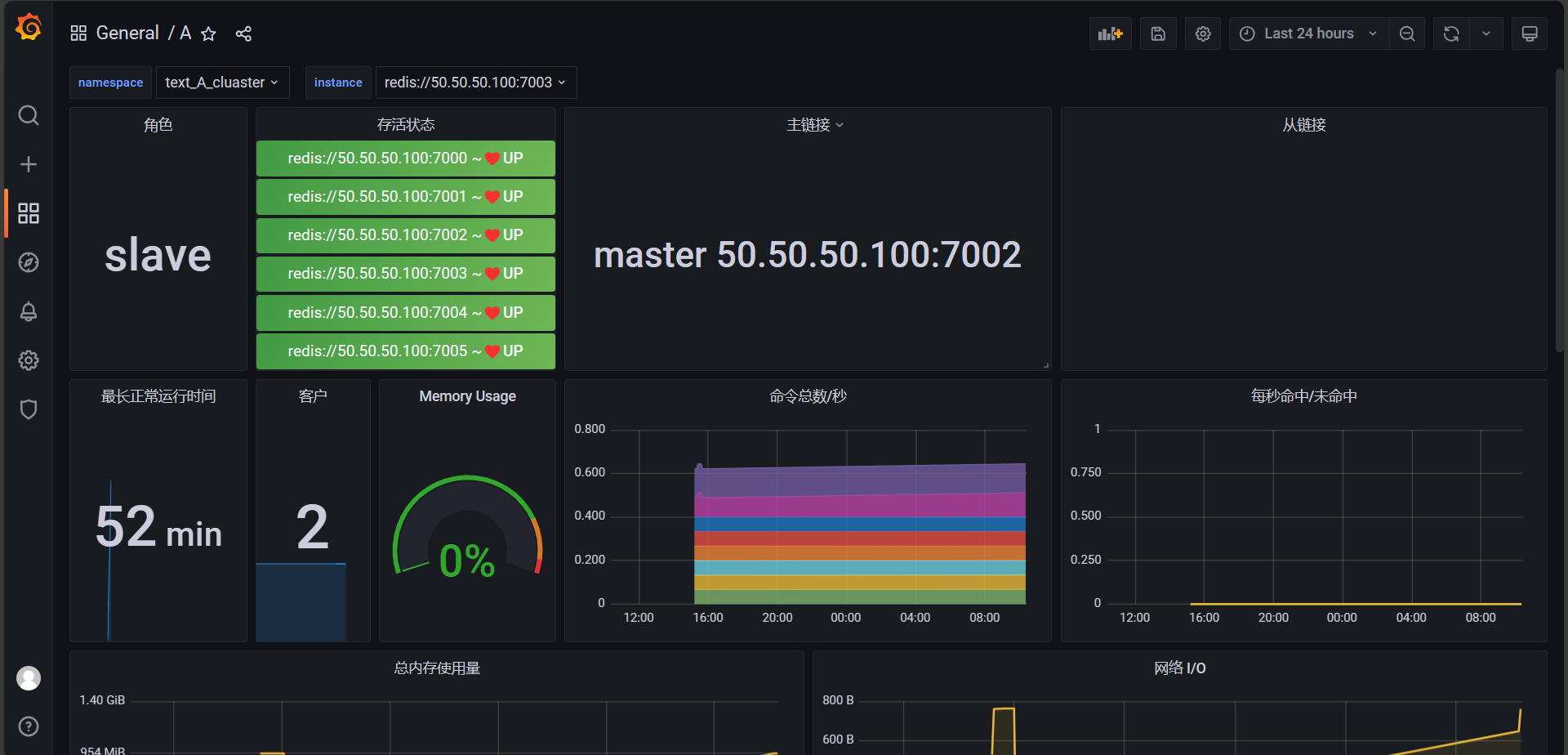Click the Memory Usage panel title

[x=468, y=396]
